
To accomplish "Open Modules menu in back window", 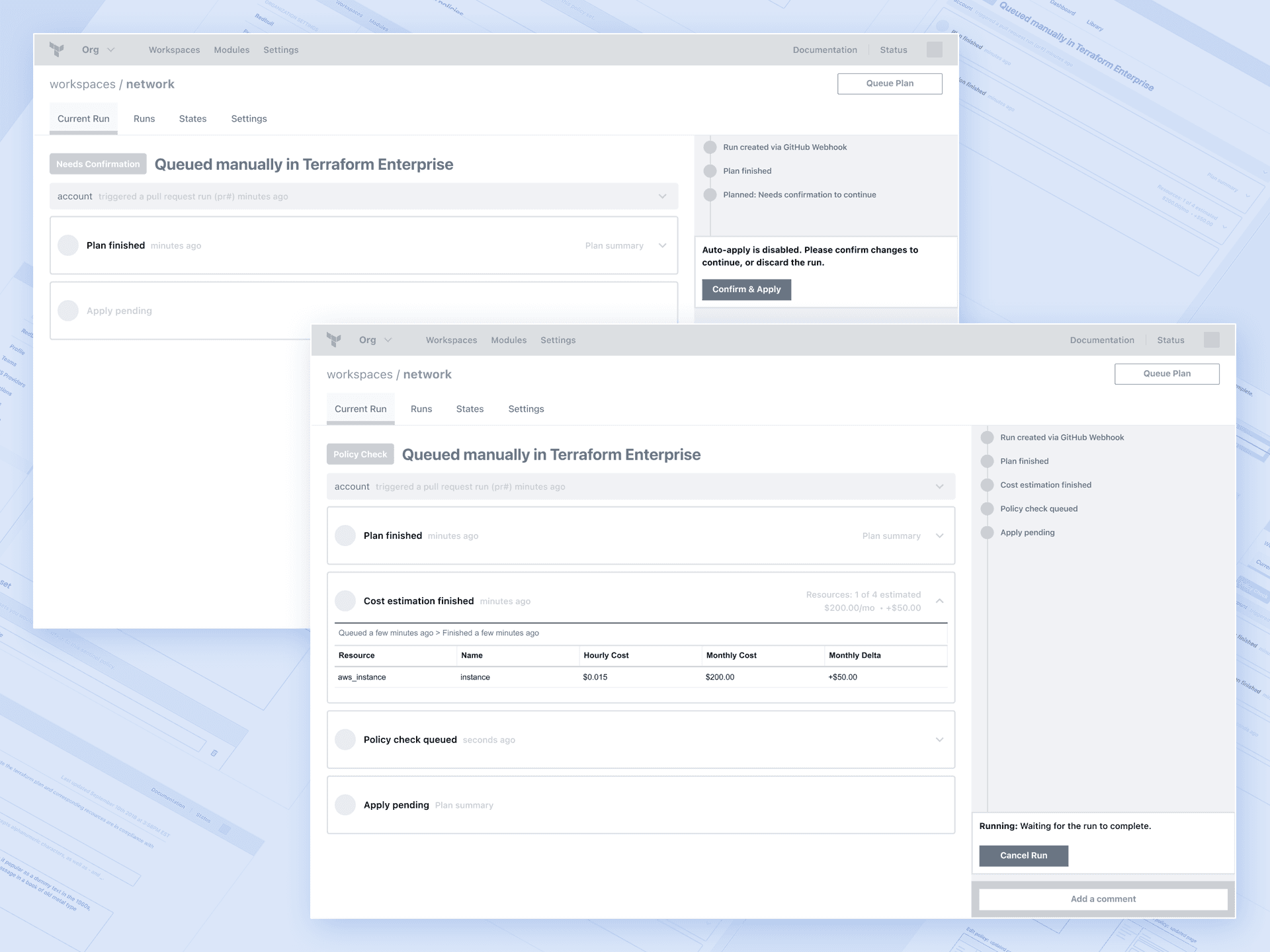I will [x=232, y=50].
